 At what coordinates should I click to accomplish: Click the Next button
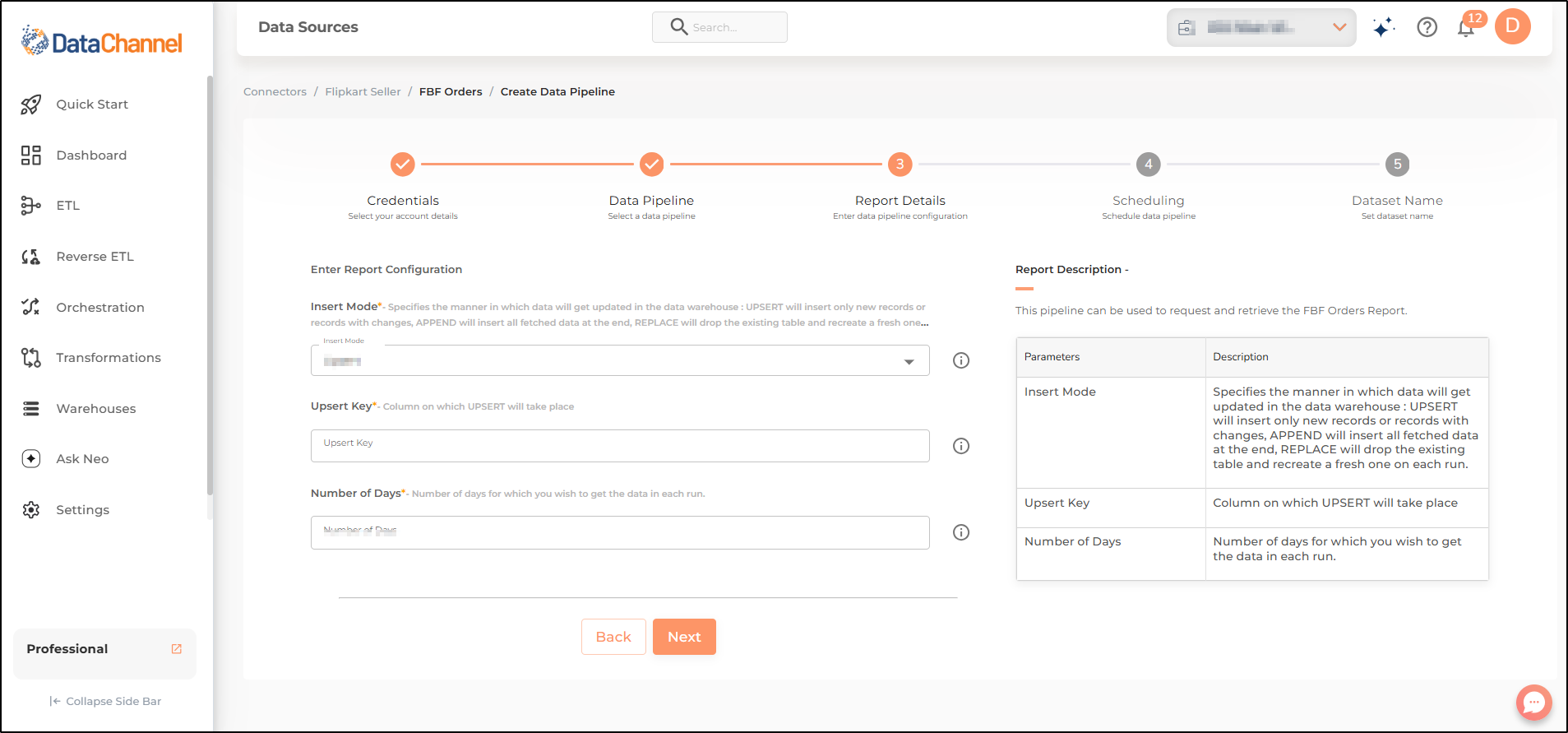pos(684,637)
